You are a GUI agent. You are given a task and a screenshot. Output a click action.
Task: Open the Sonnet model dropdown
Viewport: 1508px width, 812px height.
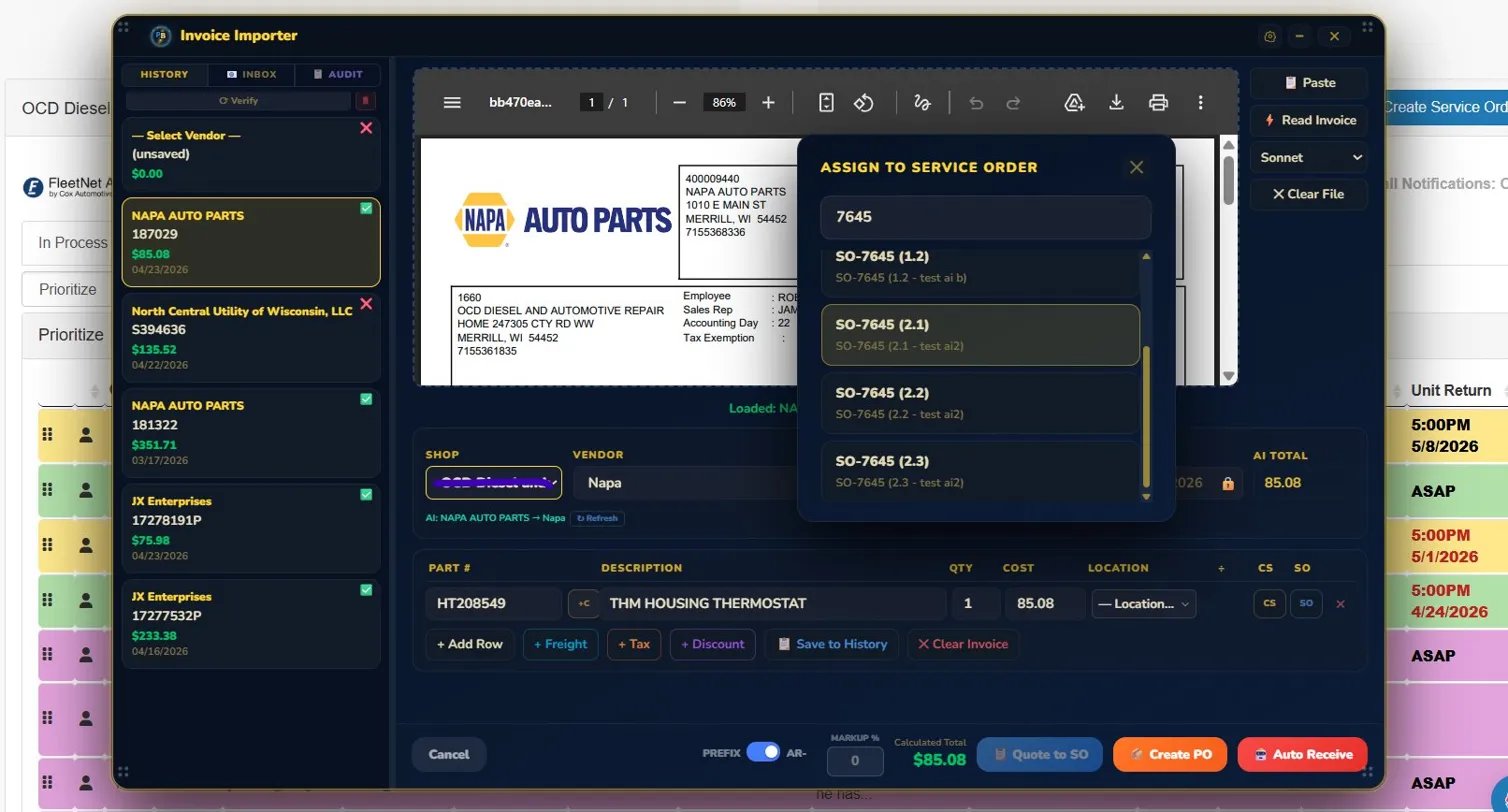(1309, 157)
